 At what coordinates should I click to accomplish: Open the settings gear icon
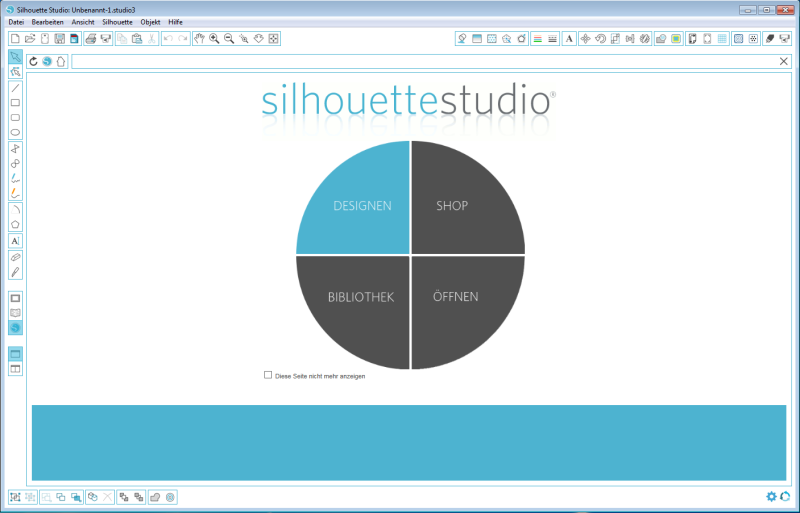coord(771,496)
